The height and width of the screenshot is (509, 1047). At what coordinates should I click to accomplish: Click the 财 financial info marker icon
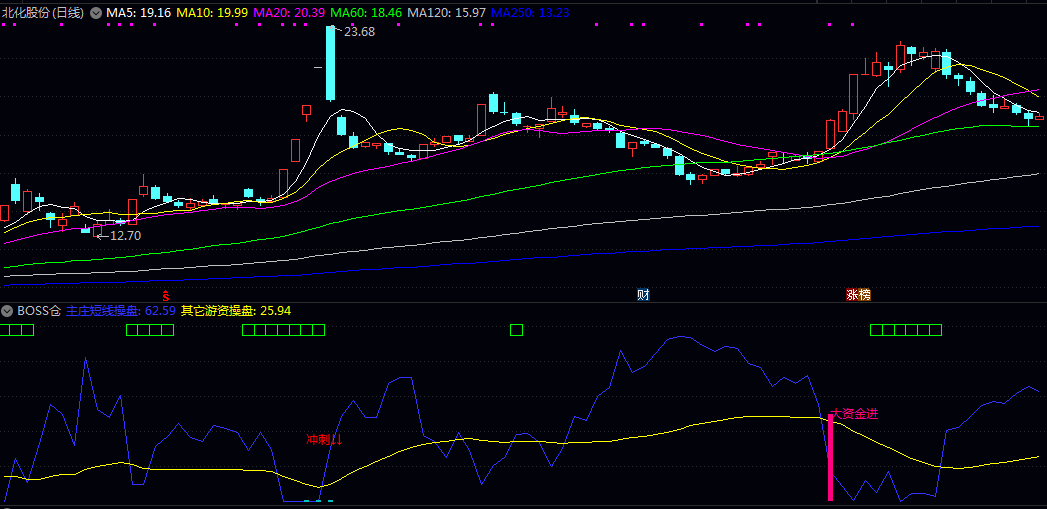tap(643, 295)
